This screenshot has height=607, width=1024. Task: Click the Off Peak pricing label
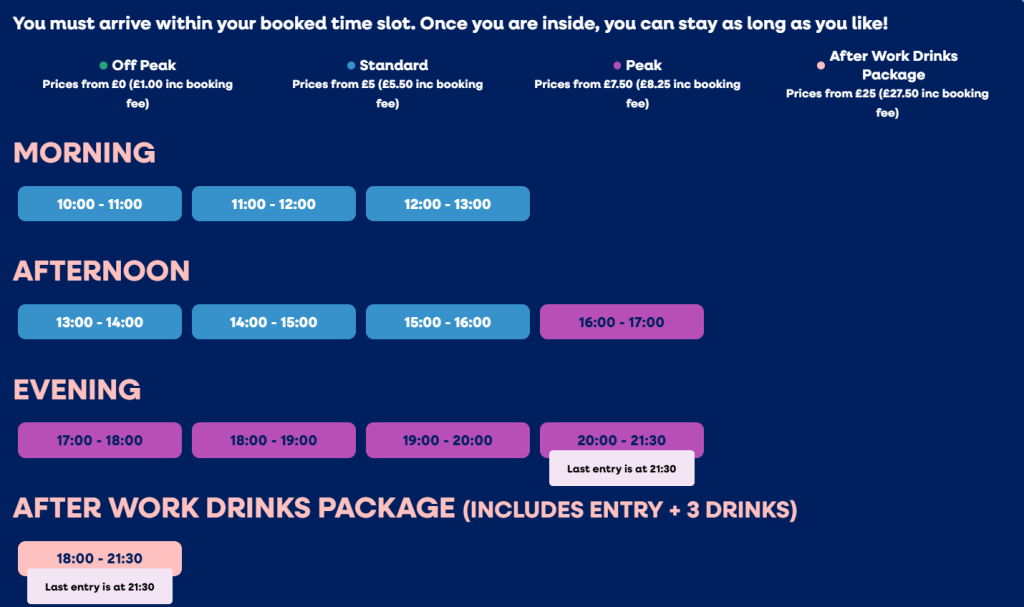(x=144, y=66)
